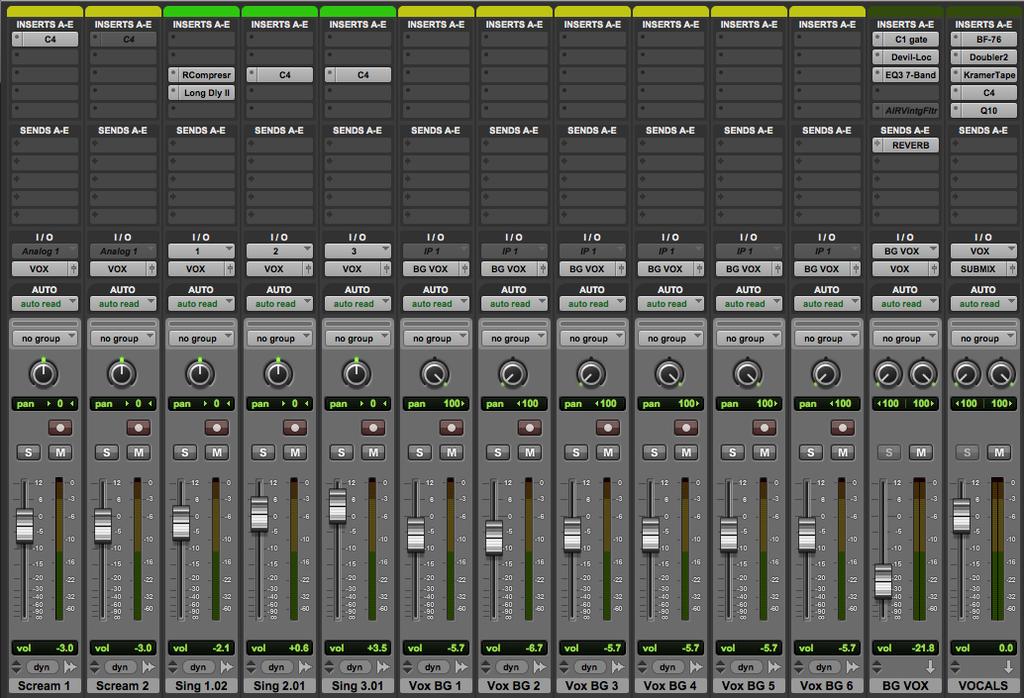Click the pan 100 readout on Vox BG 1
The image size is (1024, 698).
coord(436,404)
